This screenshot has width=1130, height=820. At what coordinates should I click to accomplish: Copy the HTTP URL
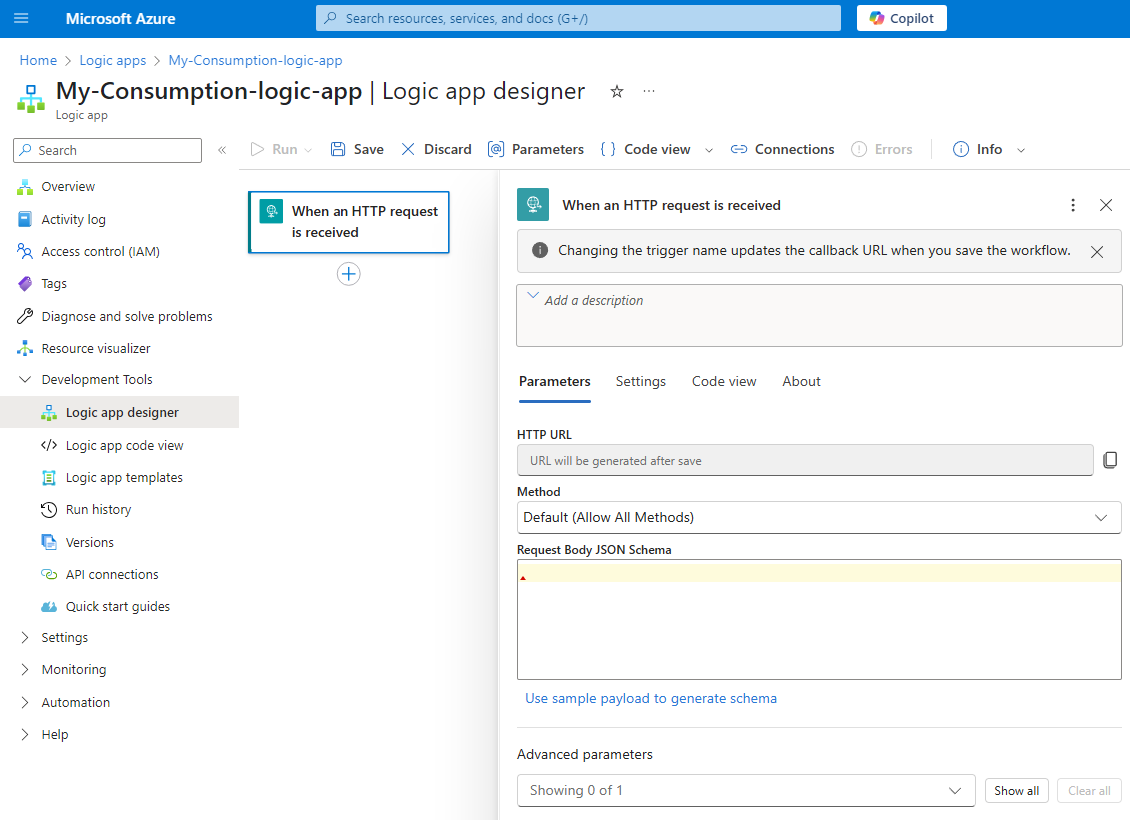[1110, 460]
